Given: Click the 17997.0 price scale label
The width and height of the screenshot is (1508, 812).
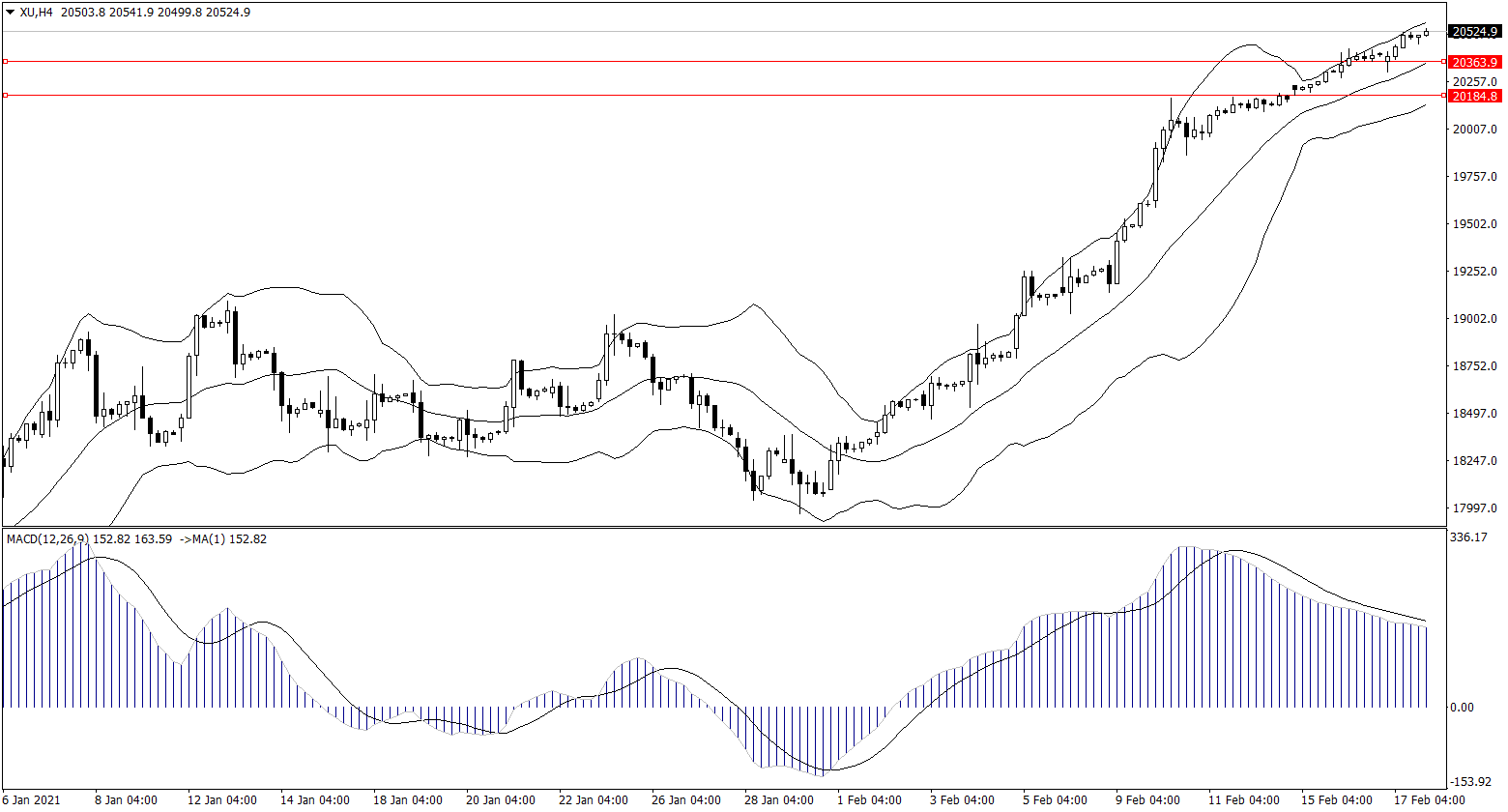Looking at the screenshot, I should pyautogui.click(x=1474, y=508).
